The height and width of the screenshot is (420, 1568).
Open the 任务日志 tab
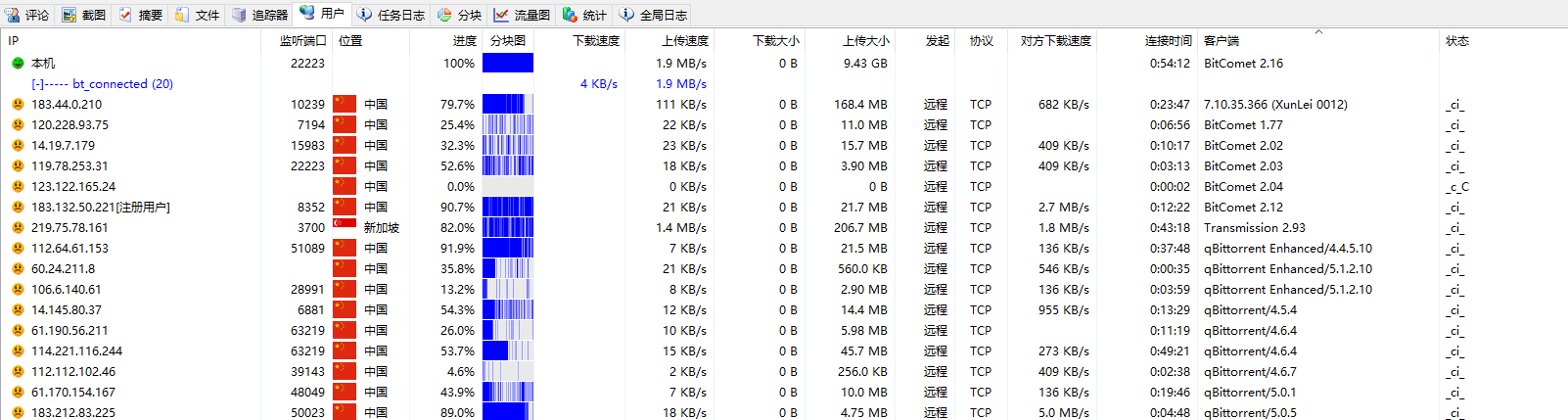[391, 15]
